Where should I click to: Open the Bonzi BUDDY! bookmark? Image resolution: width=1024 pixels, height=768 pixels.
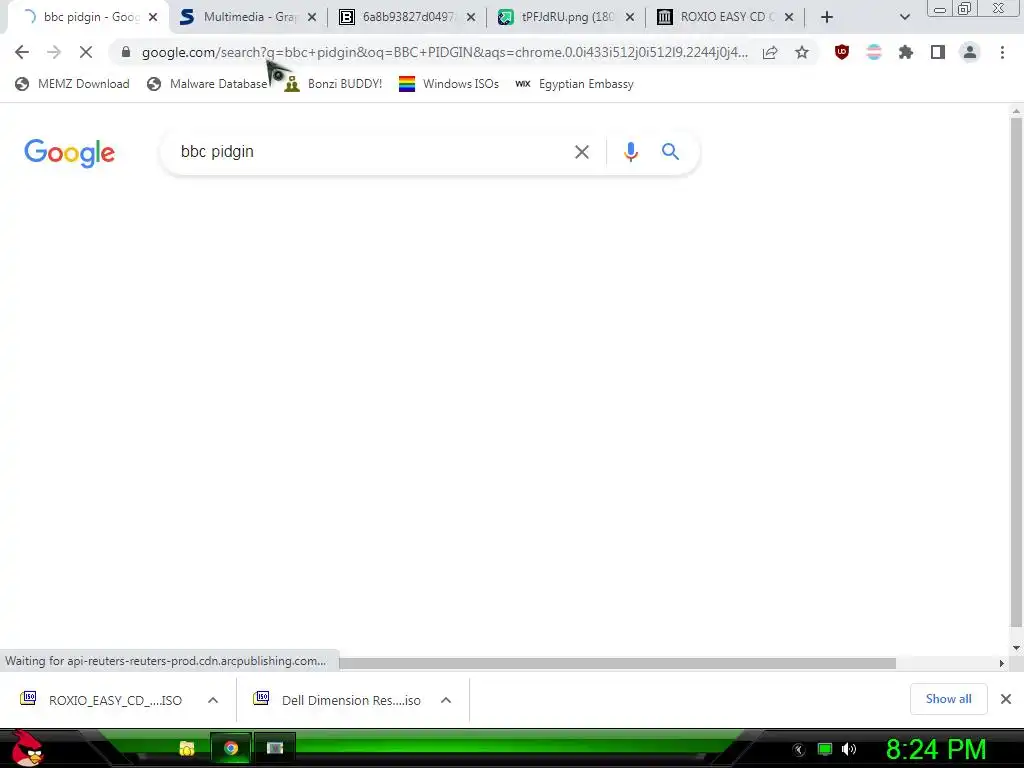click(x=333, y=84)
